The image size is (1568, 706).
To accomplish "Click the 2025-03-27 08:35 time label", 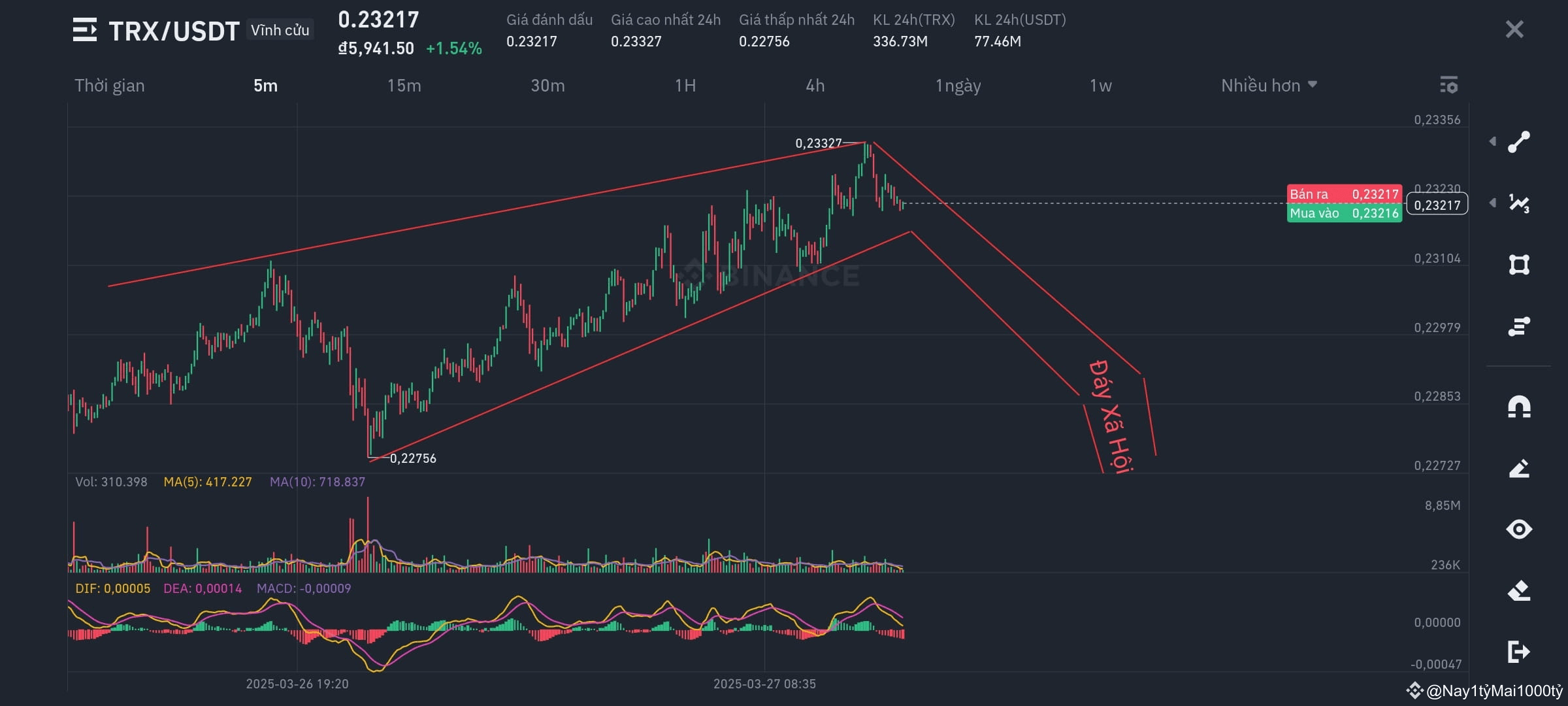I will (764, 684).
